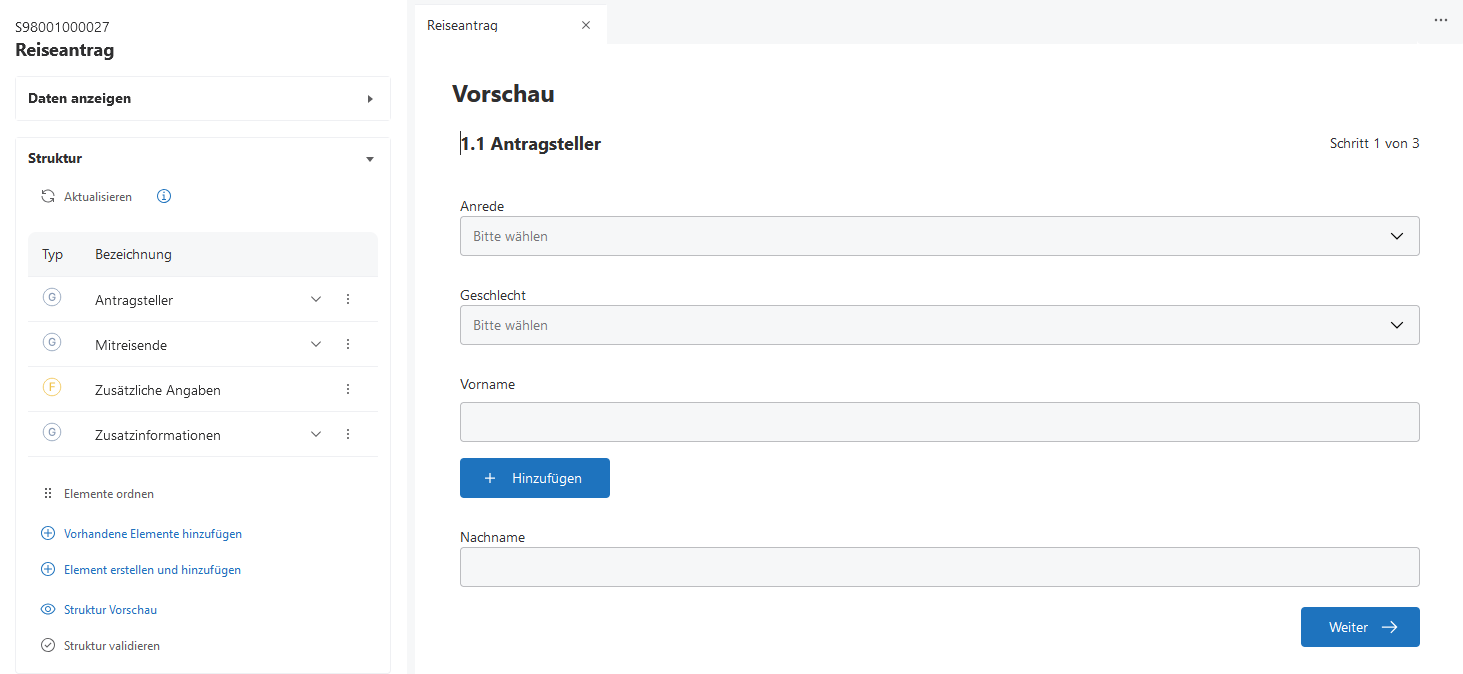The image size is (1463, 674).
Task: Open the more options ellipsis at top right
Action: 1441,20
